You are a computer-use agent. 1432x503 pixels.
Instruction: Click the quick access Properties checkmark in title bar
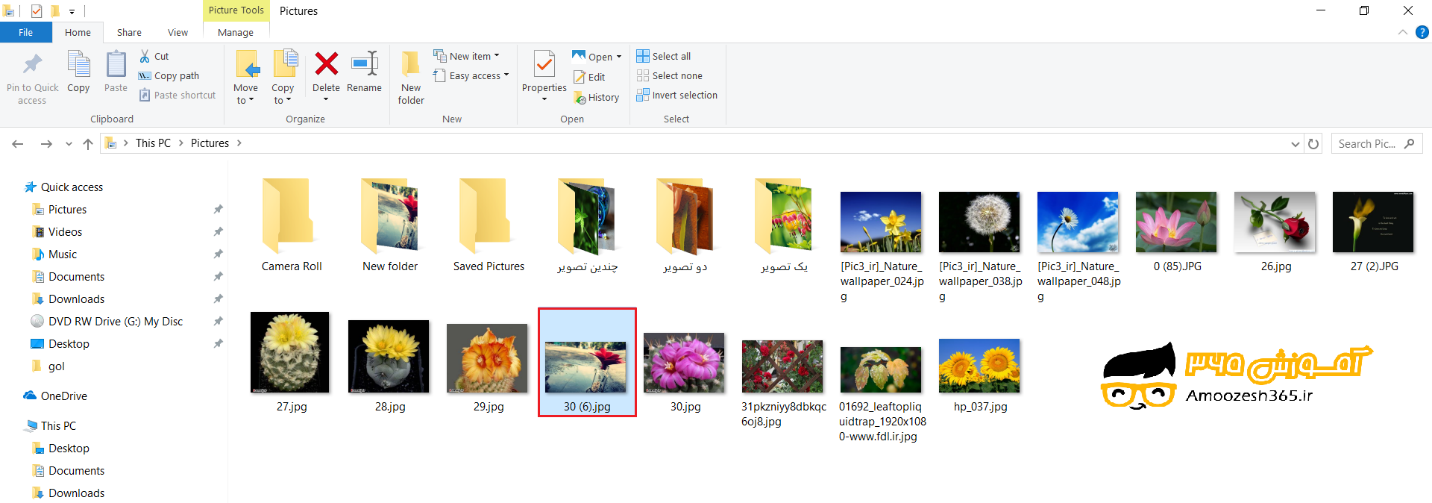click(x=37, y=11)
